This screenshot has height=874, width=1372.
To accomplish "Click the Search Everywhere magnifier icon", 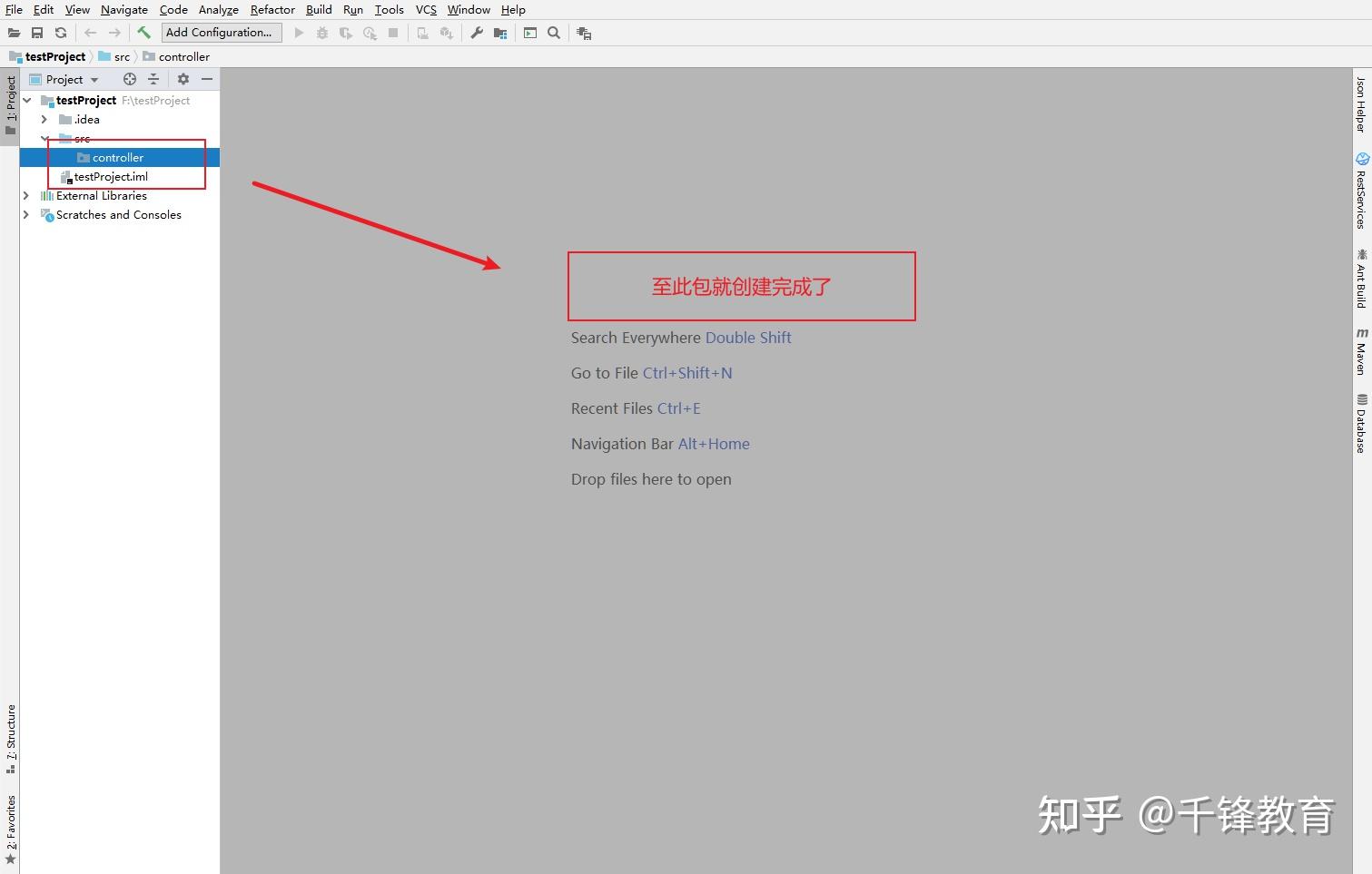I will pos(554,33).
